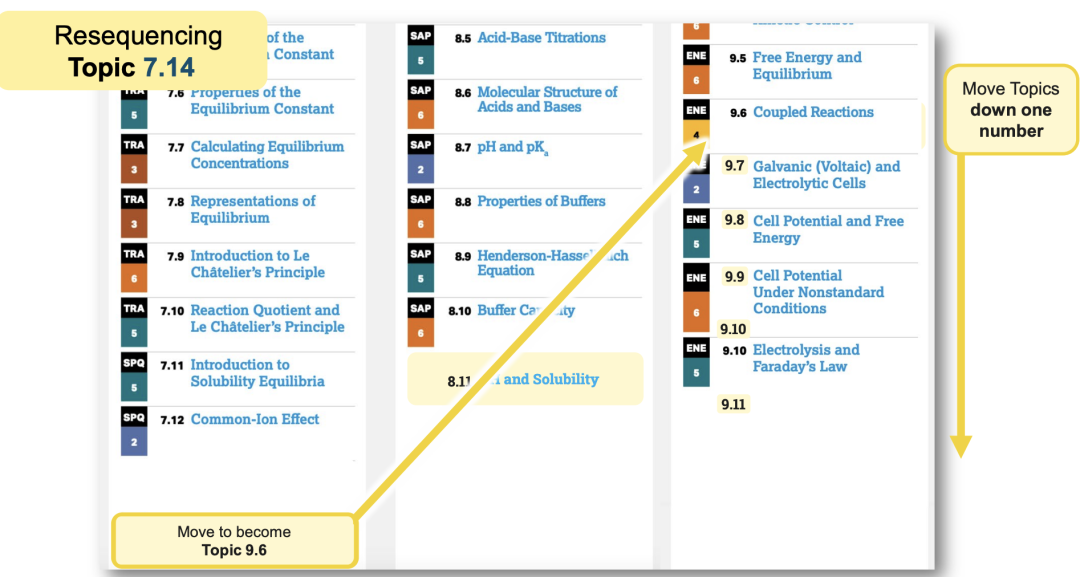This screenshot has width=1080, height=577.
Task: Click the SAP 6 badge beside Properties of Buffers
Action: click(x=420, y=213)
